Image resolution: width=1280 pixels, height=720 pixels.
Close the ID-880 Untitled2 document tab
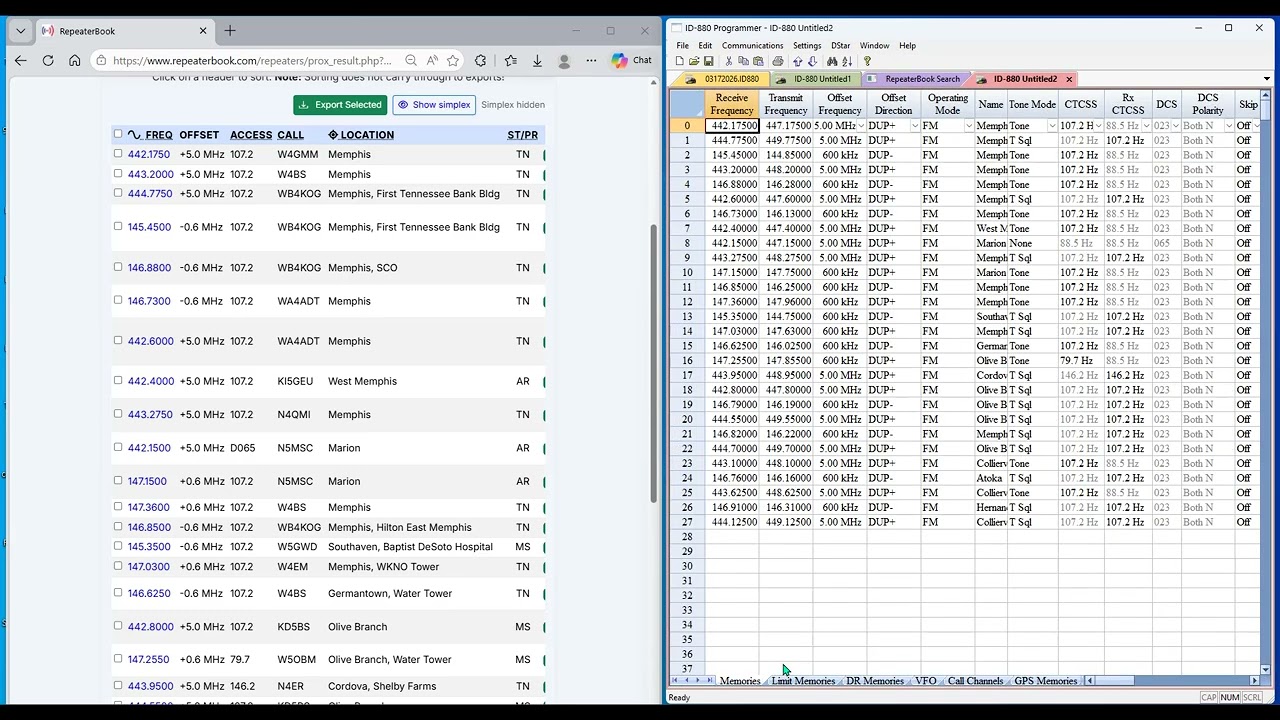pos(1069,79)
